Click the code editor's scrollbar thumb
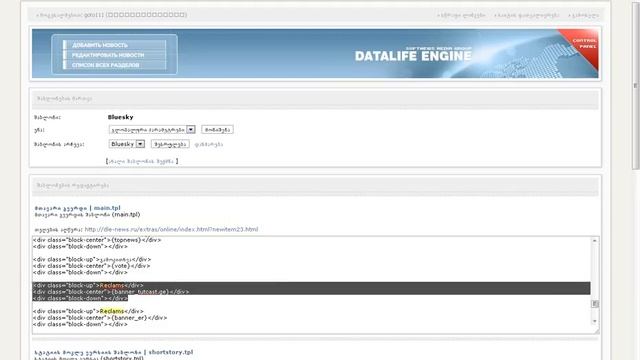The image size is (640, 360). [595, 304]
